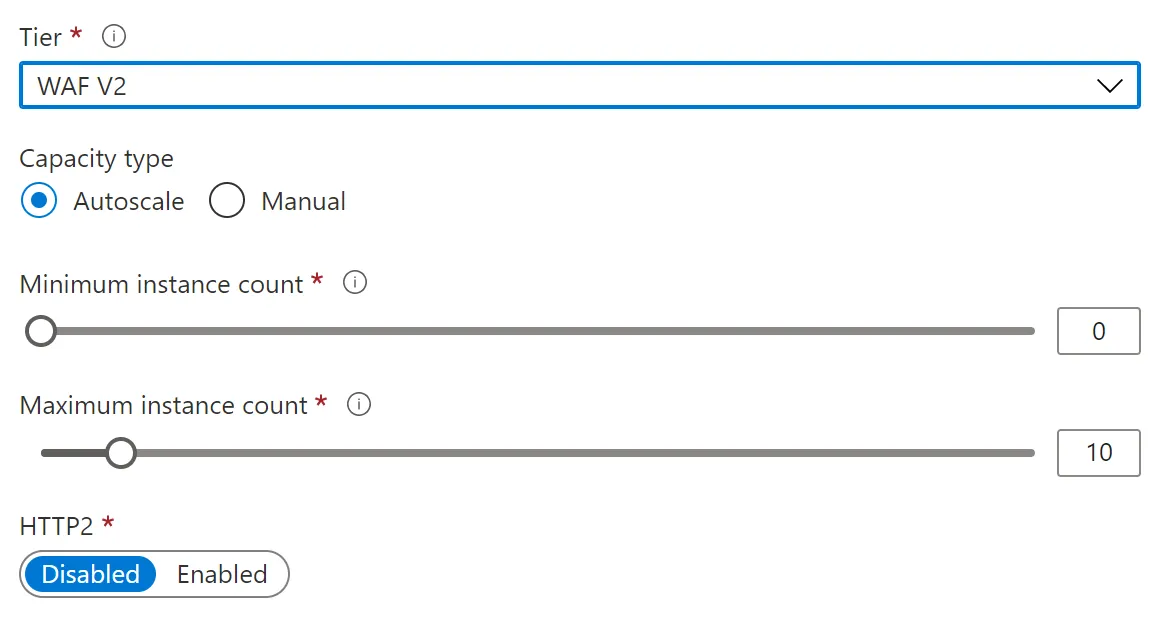Focus the Maximum instance count box showing 10
Viewport: 1158px width, 627px height.
tap(1098, 453)
